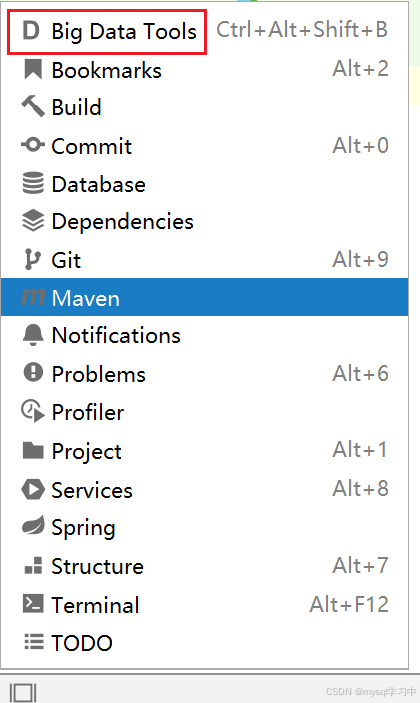Open the Terminal tool window
420x703 pixels.
(204, 604)
